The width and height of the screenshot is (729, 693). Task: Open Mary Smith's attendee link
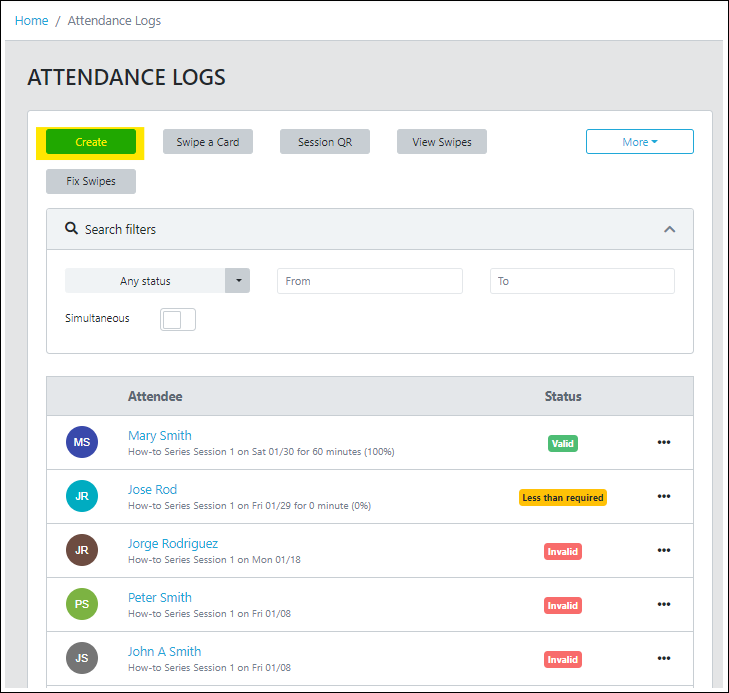click(159, 436)
